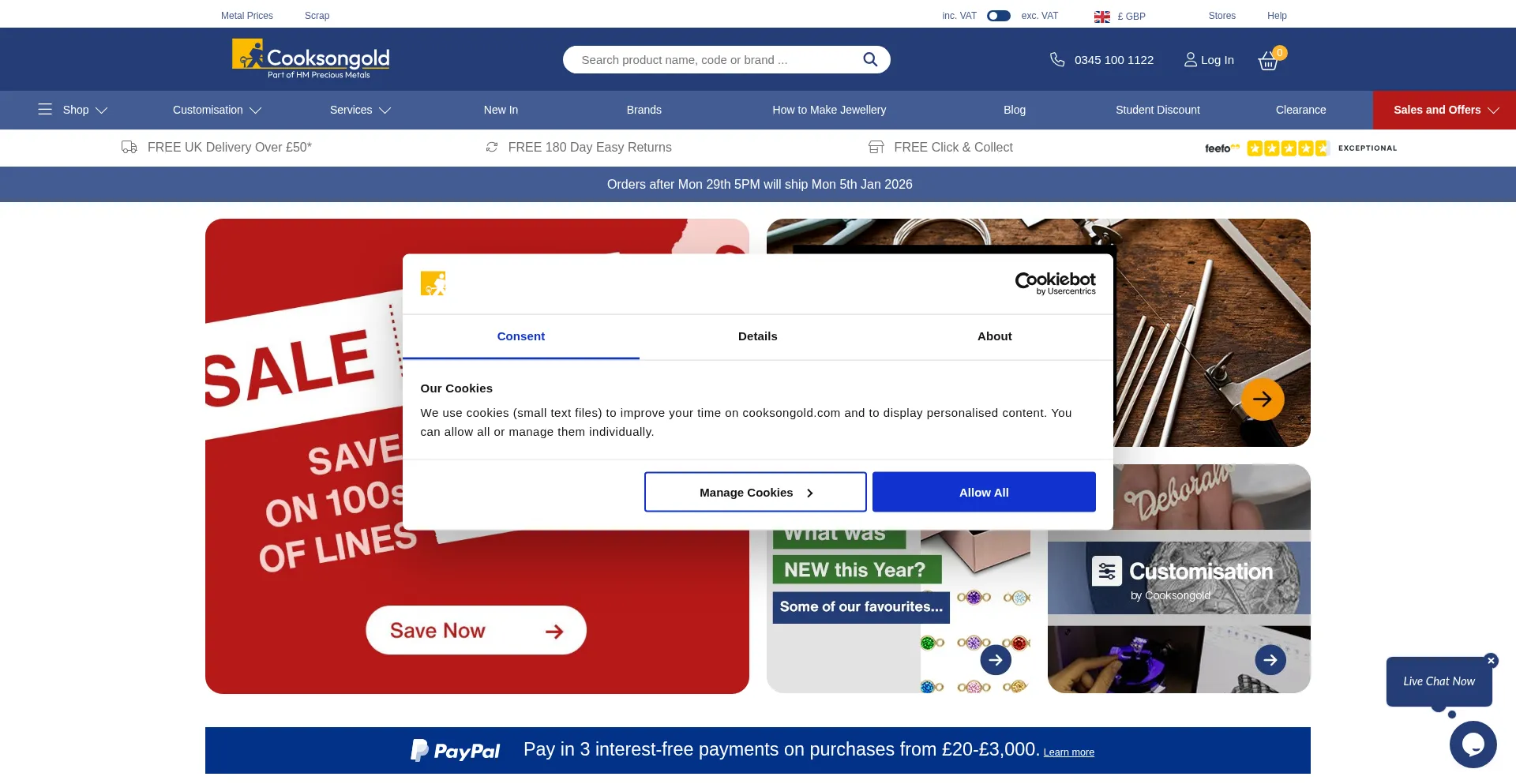Click the delivery truck icon near FREE UK Delivery

point(129,147)
